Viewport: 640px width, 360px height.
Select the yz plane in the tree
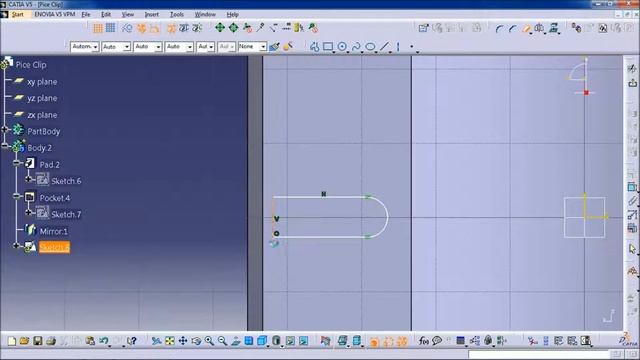coord(42,98)
